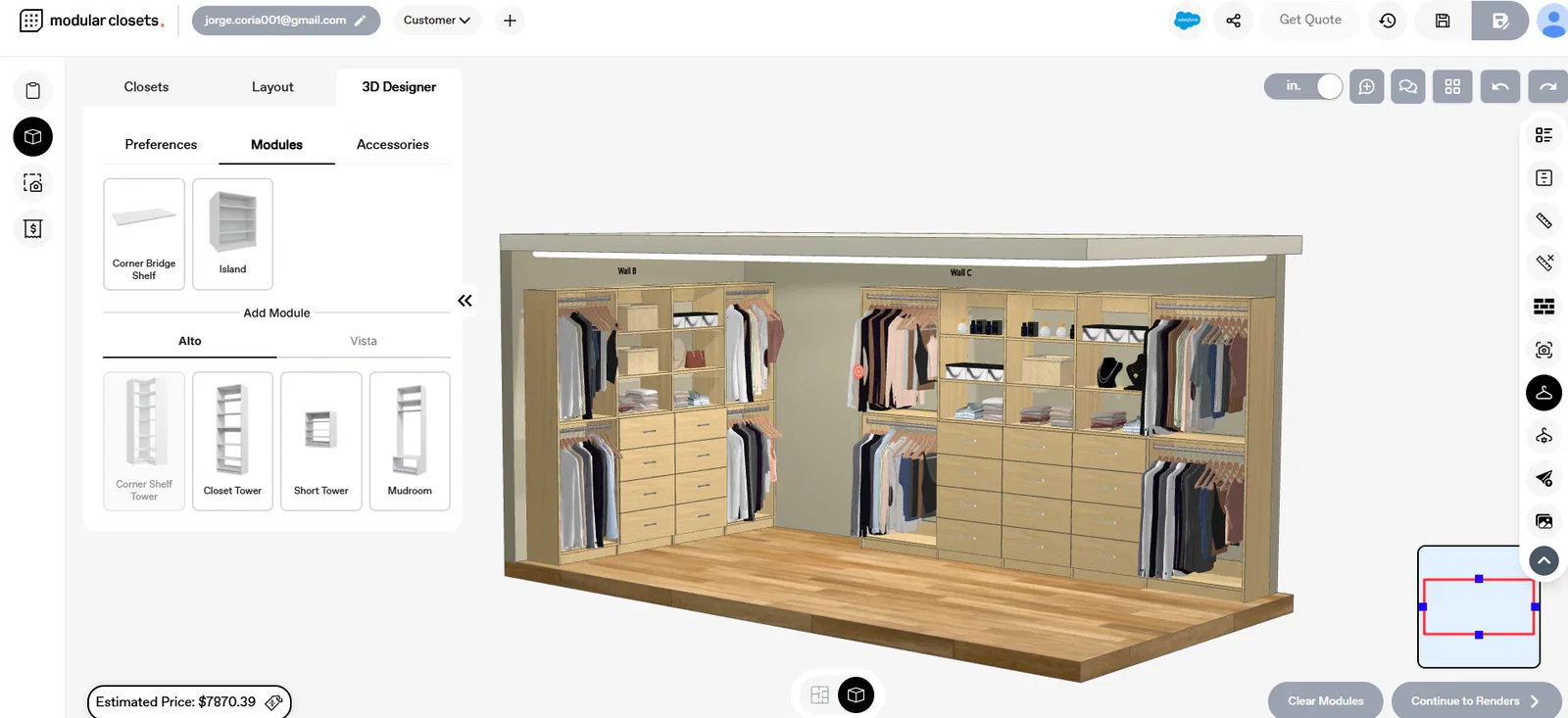Click the hanger with gear settings icon

tap(1543, 436)
